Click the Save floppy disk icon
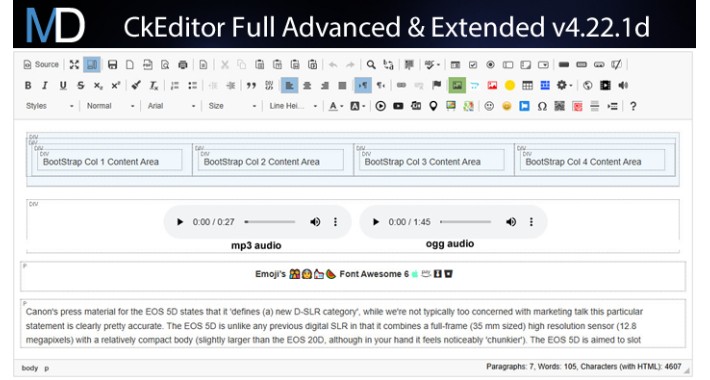710x380 pixels. (112, 65)
